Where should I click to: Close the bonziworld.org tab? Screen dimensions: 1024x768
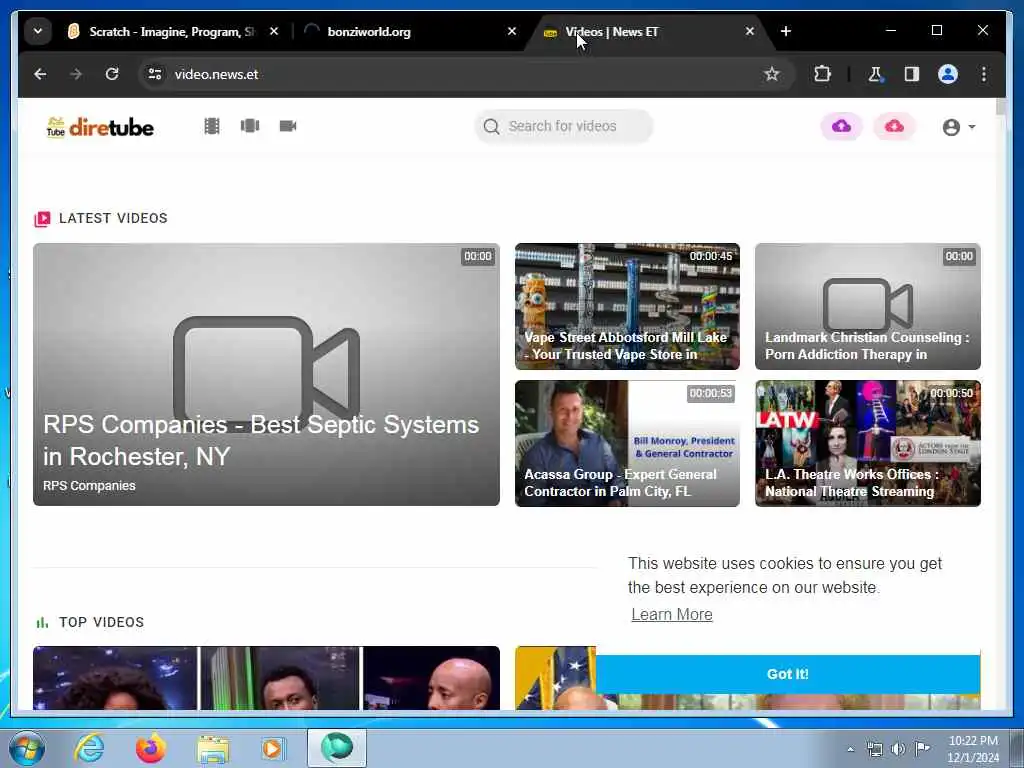point(512,31)
